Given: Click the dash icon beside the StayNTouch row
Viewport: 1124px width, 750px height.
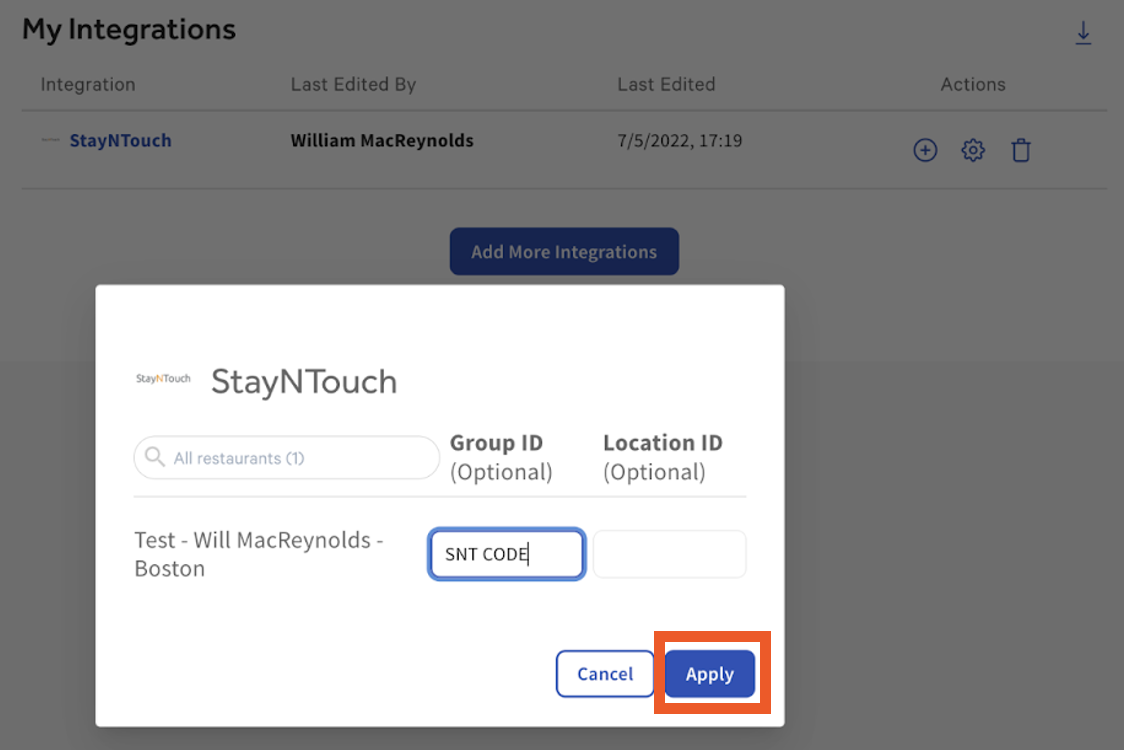Looking at the screenshot, I should [x=51, y=141].
